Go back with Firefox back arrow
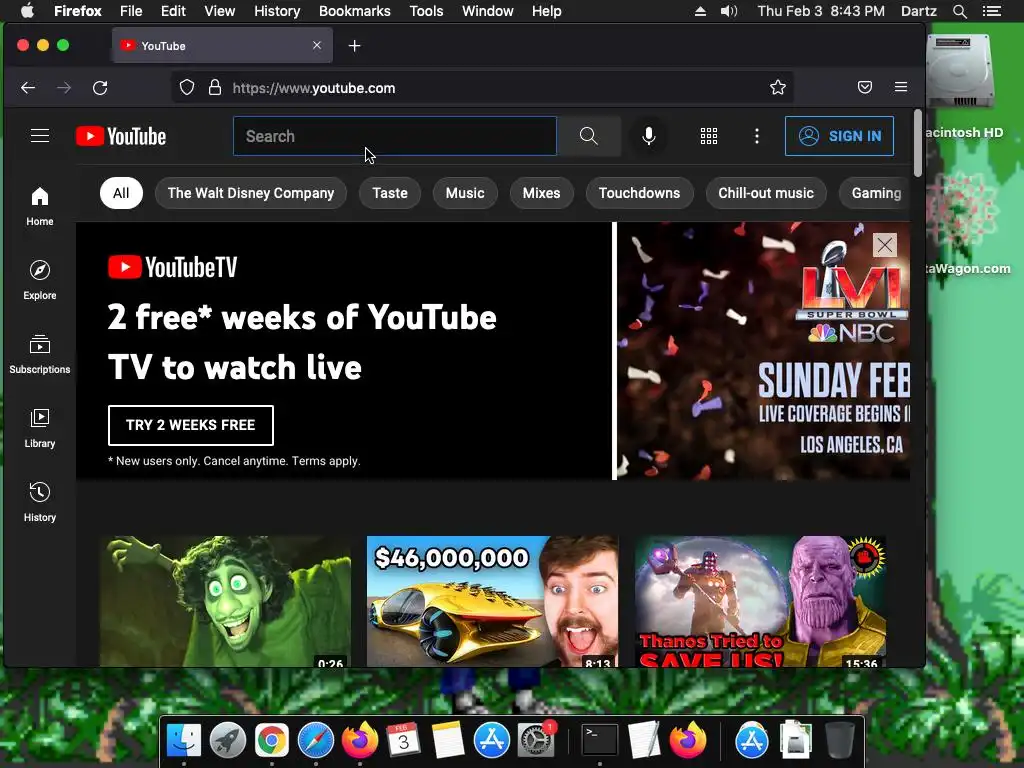The height and width of the screenshot is (768, 1024). pyautogui.click(x=27, y=88)
